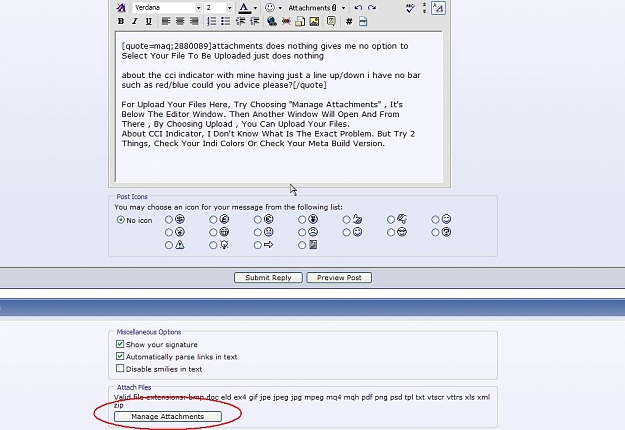625x430 pixels.
Task: Align text left
Action: click(x=166, y=22)
